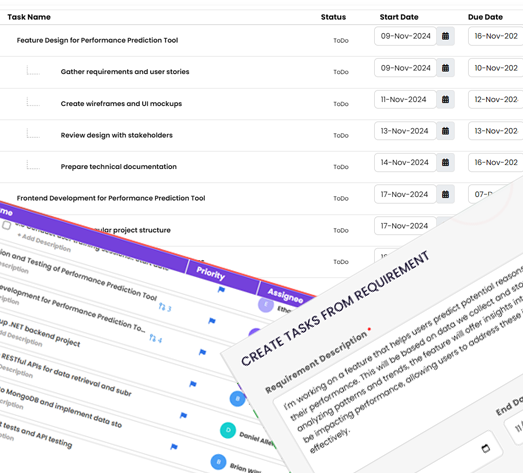
Task: Open calendar for Feature Design start date
Action: click(445, 36)
